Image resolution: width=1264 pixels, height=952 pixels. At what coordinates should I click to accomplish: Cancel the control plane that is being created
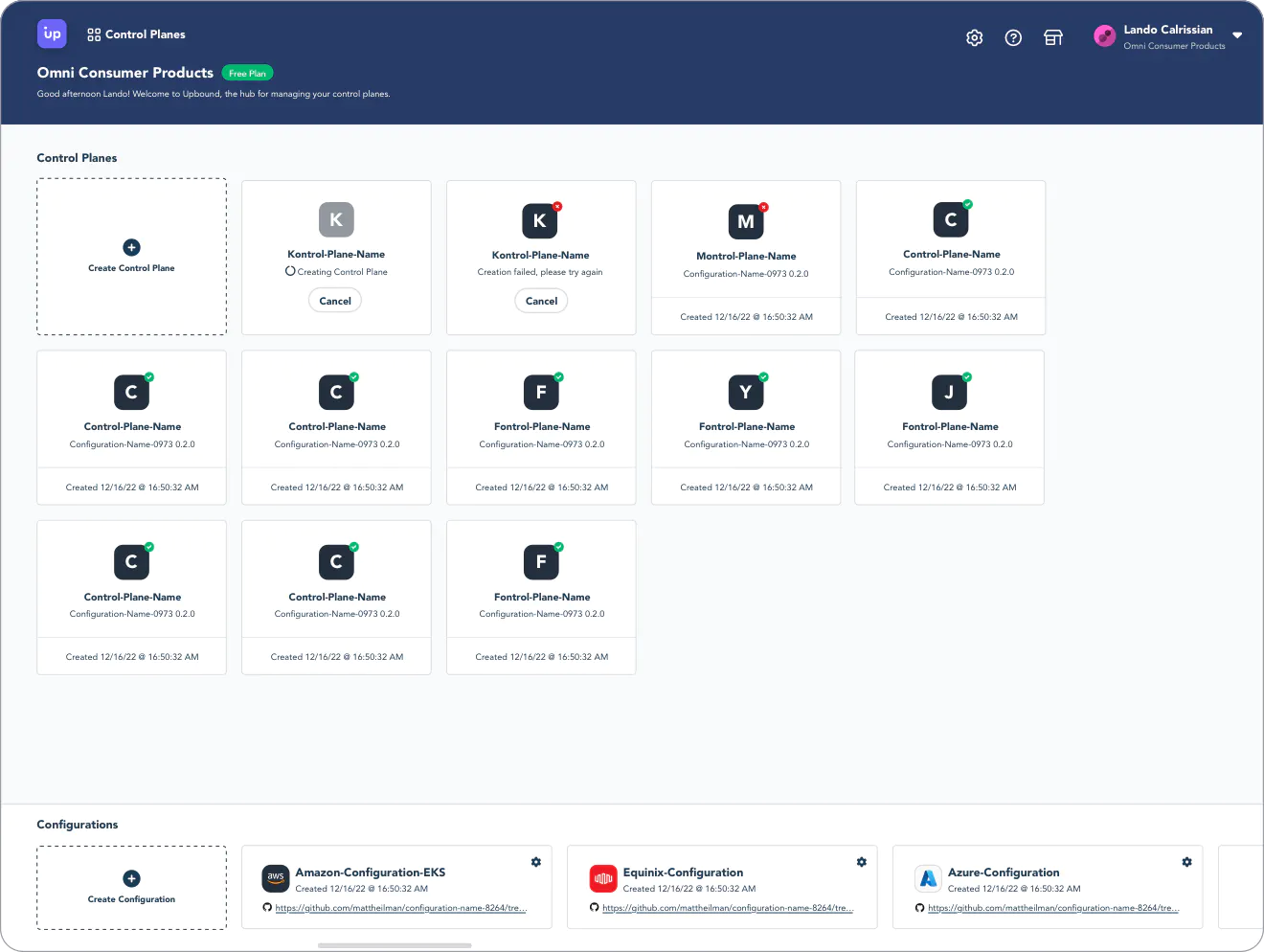pos(335,301)
